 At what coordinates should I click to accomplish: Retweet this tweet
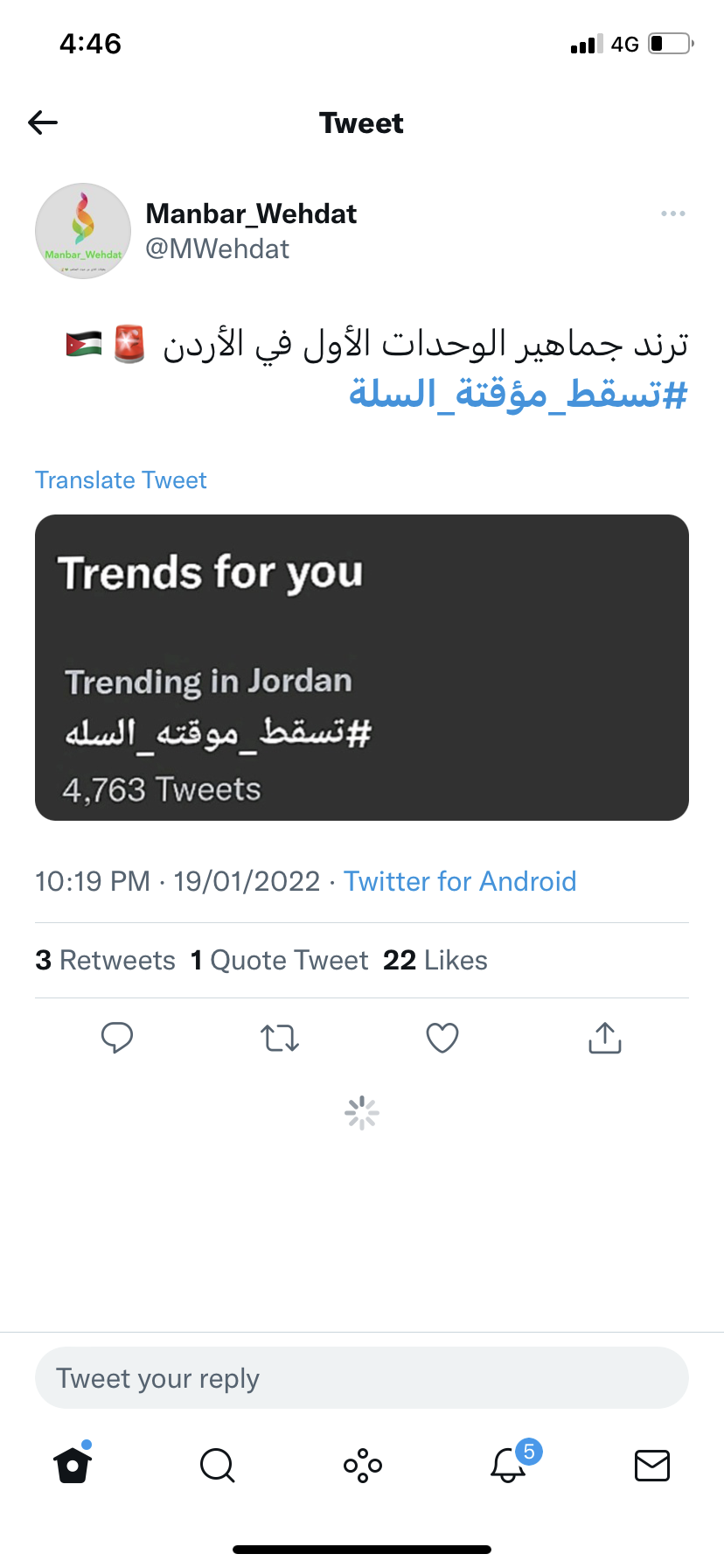(280, 1038)
